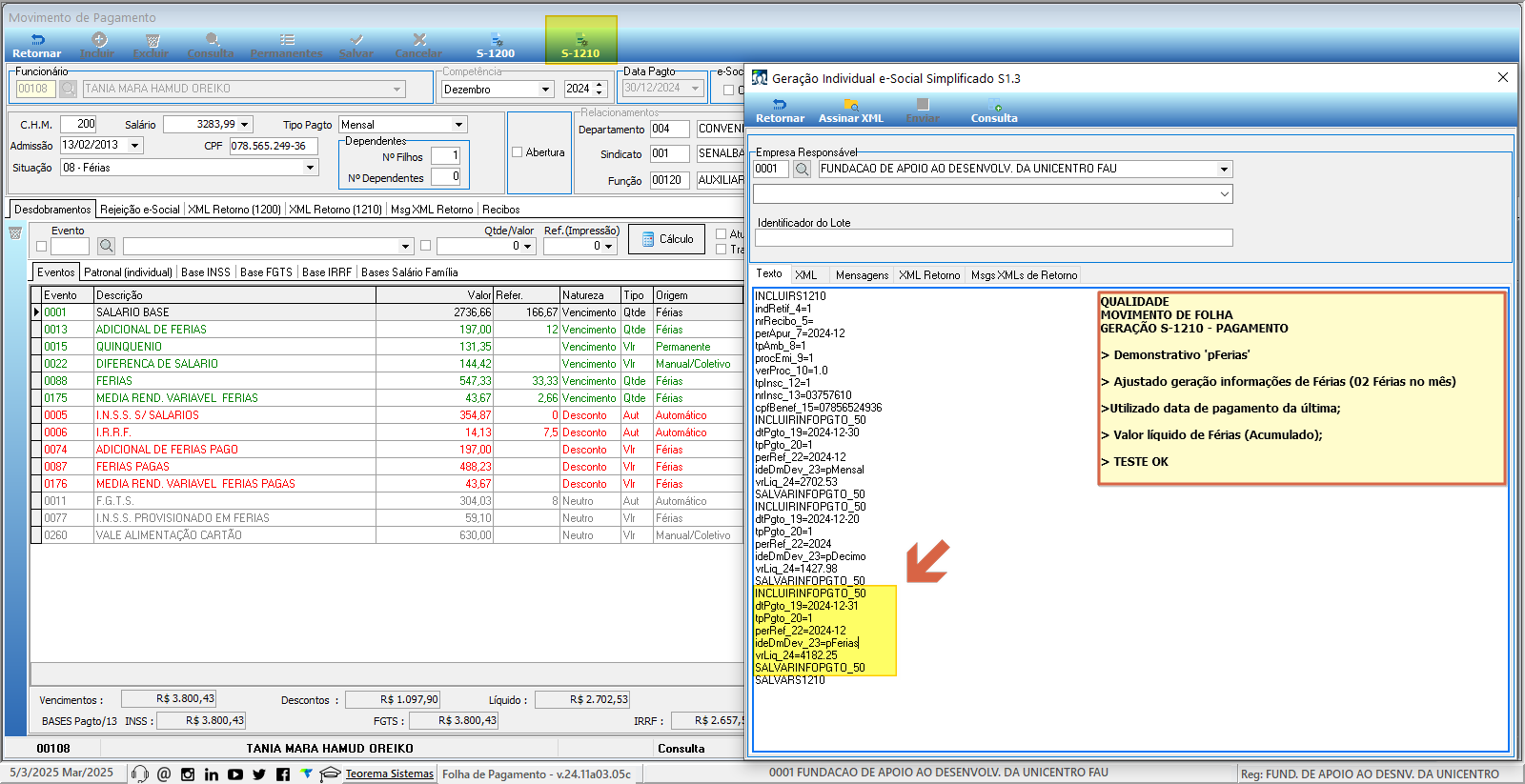The width and height of the screenshot is (1525, 784).
Task: Click the line 'vrLiq_24=4182.25' in Texto
Action: [796, 655]
